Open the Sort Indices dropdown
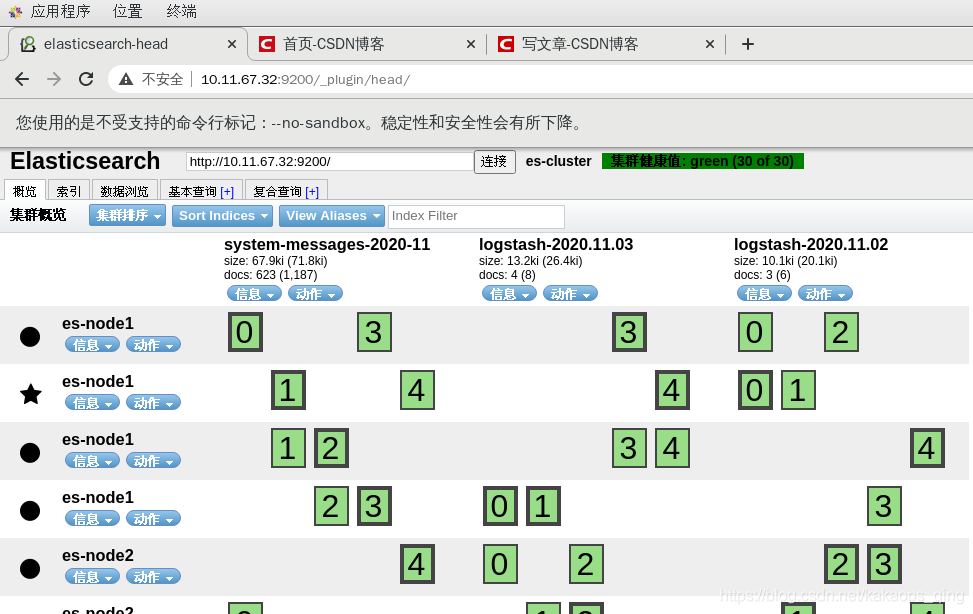Image resolution: width=973 pixels, height=614 pixels. [222, 215]
